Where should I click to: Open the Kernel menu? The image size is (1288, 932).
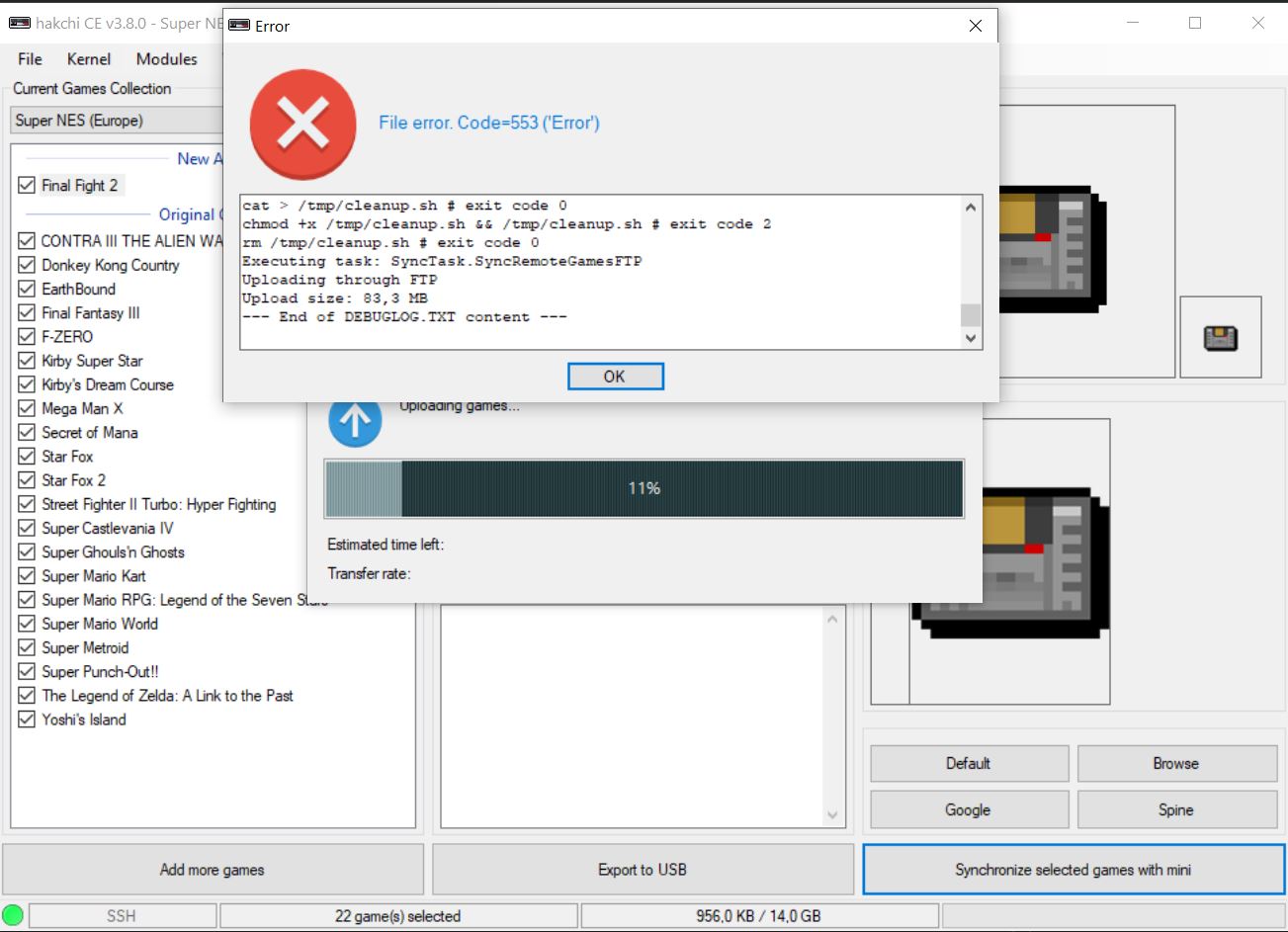tap(89, 58)
